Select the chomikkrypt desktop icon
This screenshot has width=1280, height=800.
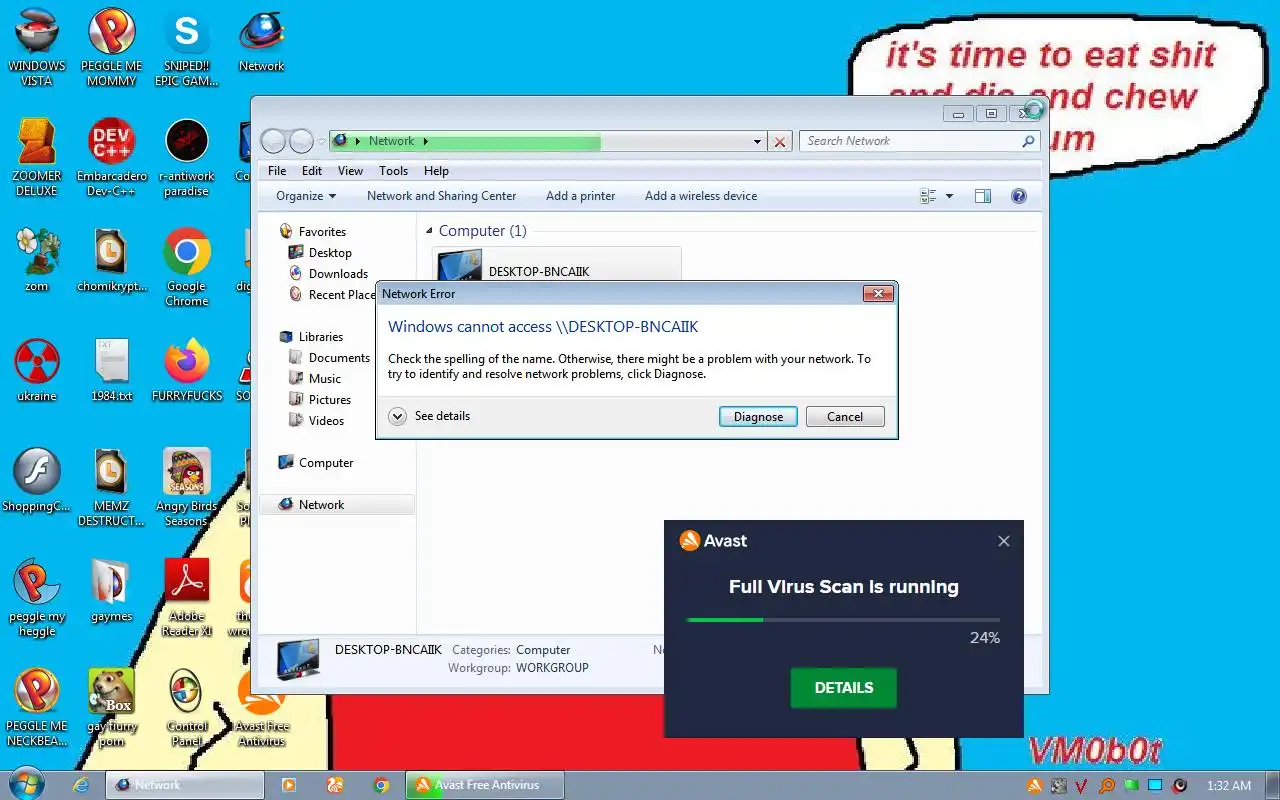(x=112, y=260)
